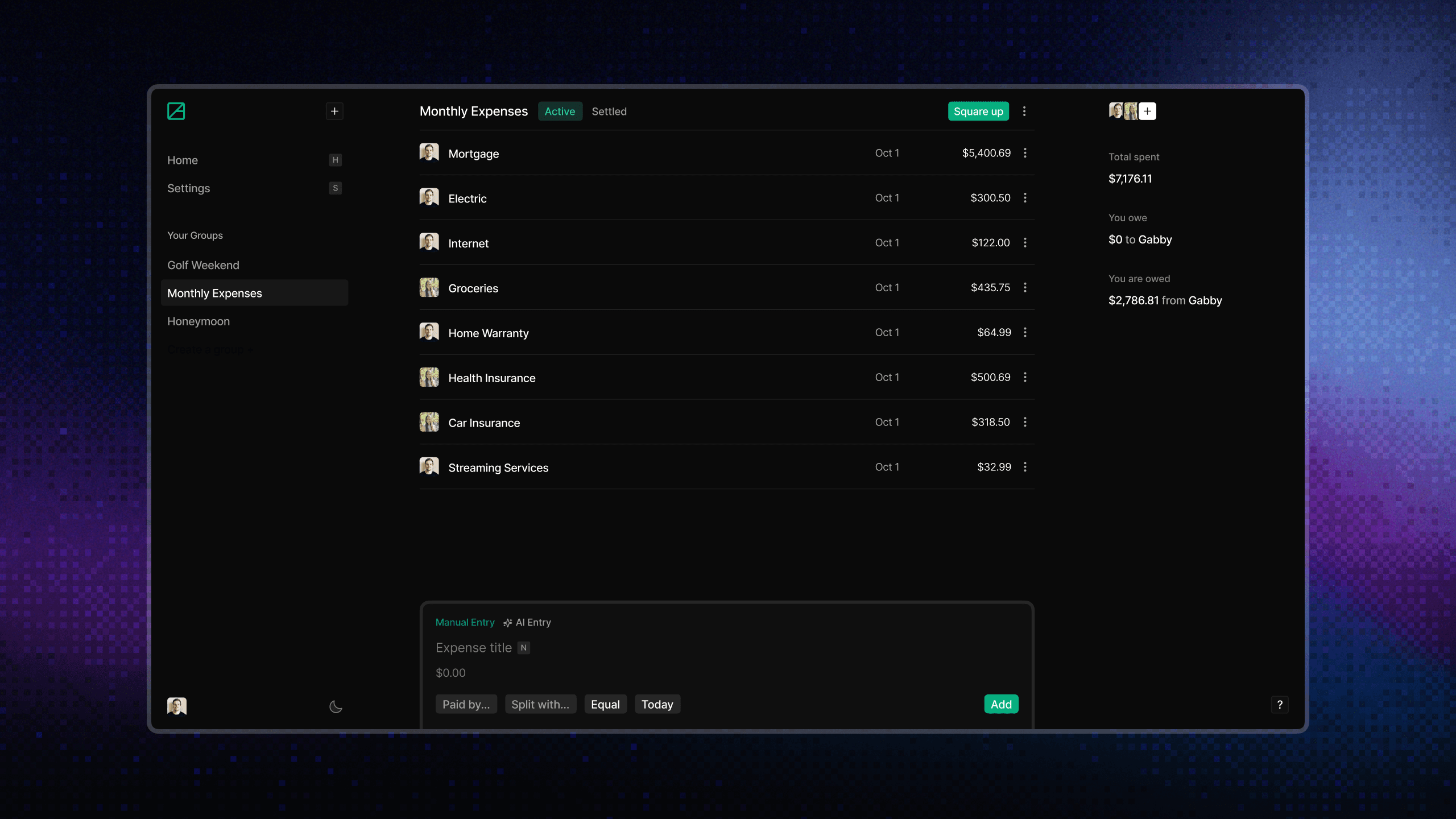
Task: Click the green Add expense button
Action: pos(1001,704)
